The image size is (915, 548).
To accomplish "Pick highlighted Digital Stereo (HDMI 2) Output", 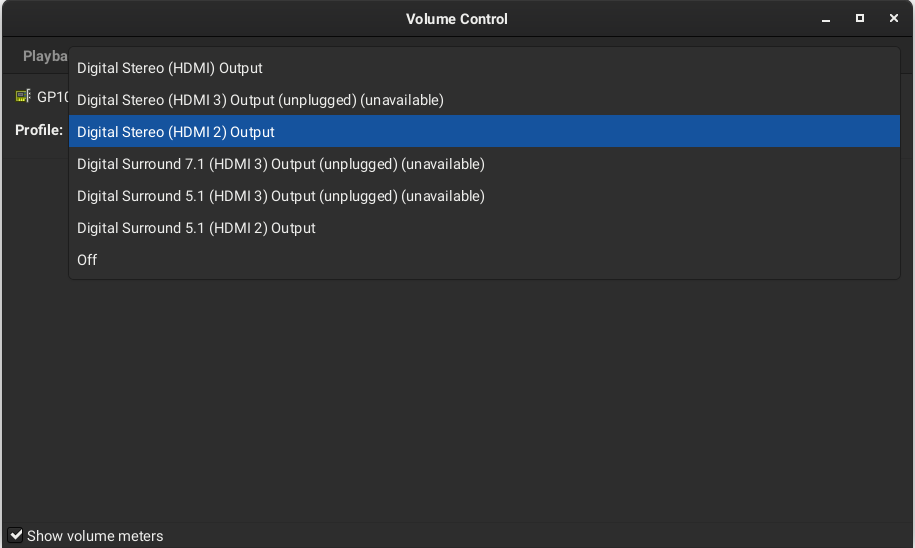I will (484, 131).
